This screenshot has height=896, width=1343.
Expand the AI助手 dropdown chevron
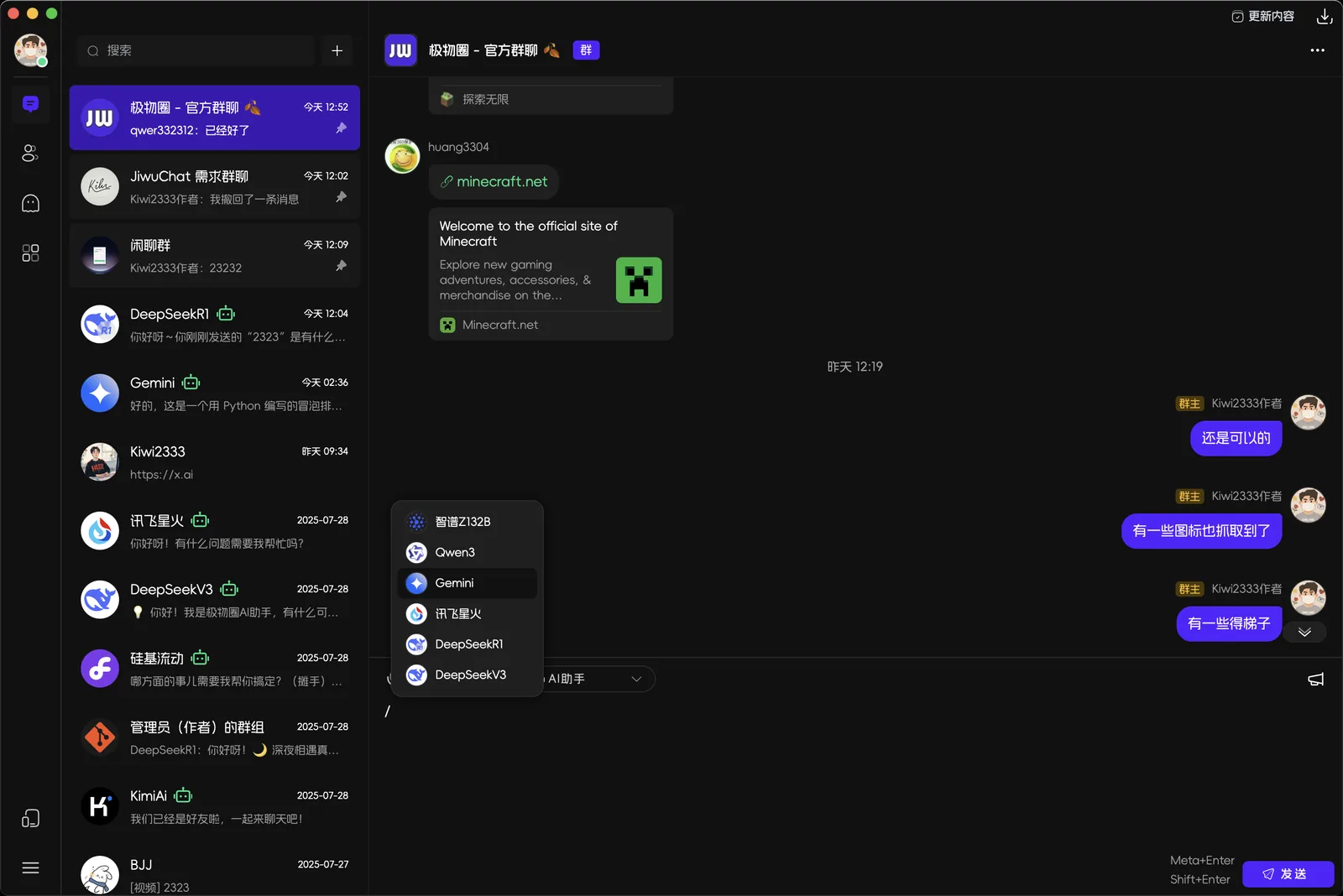636,679
